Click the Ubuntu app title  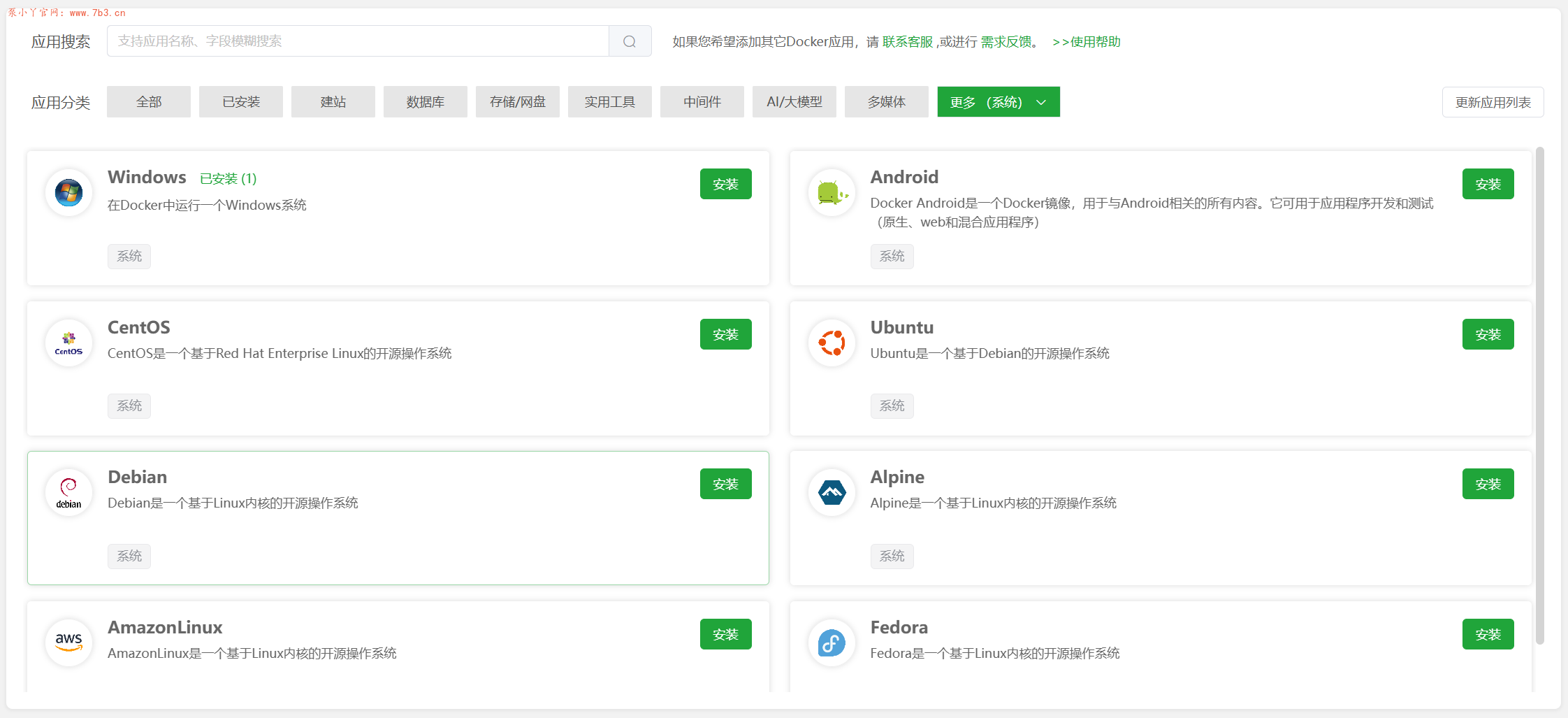click(902, 327)
